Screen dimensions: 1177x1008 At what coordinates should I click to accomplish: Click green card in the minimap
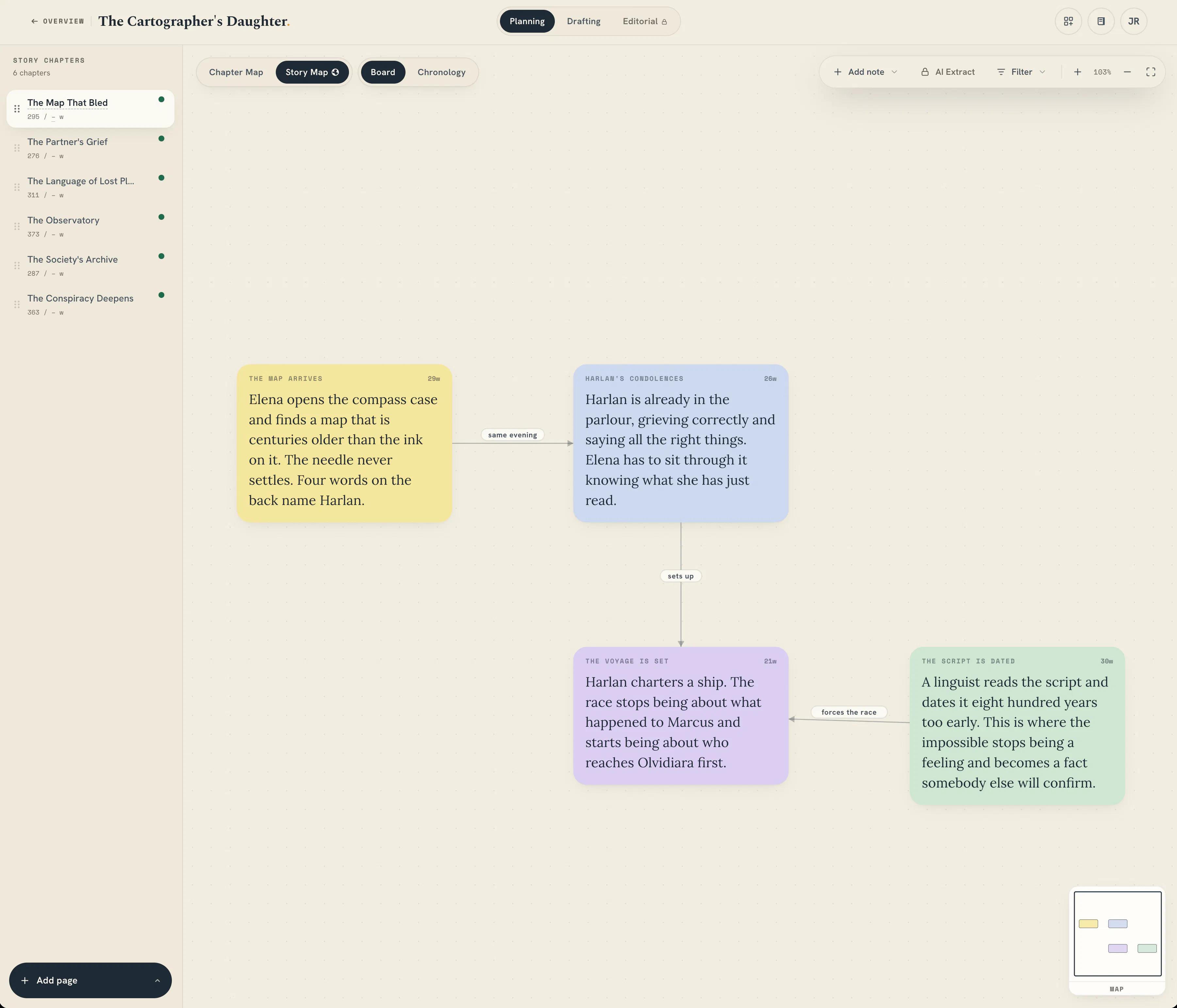[x=1147, y=948]
